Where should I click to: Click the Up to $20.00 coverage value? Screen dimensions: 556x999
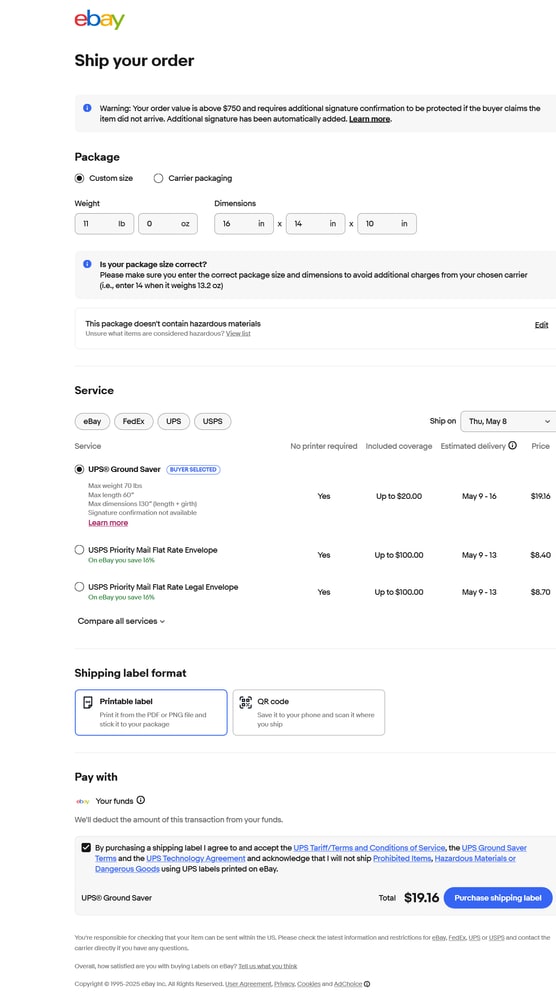coord(398,496)
